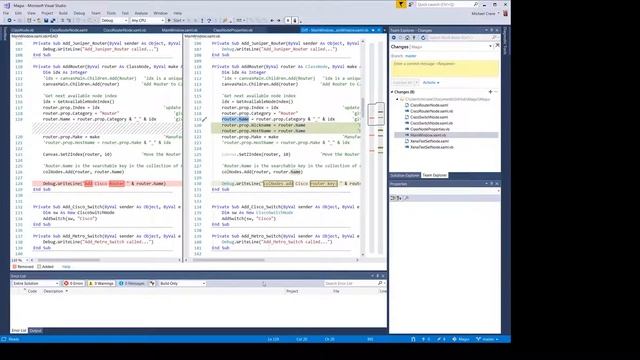Click the Team Explorer Refresh icon
Viewport: 640px width, 360px height.
(423, 38)
